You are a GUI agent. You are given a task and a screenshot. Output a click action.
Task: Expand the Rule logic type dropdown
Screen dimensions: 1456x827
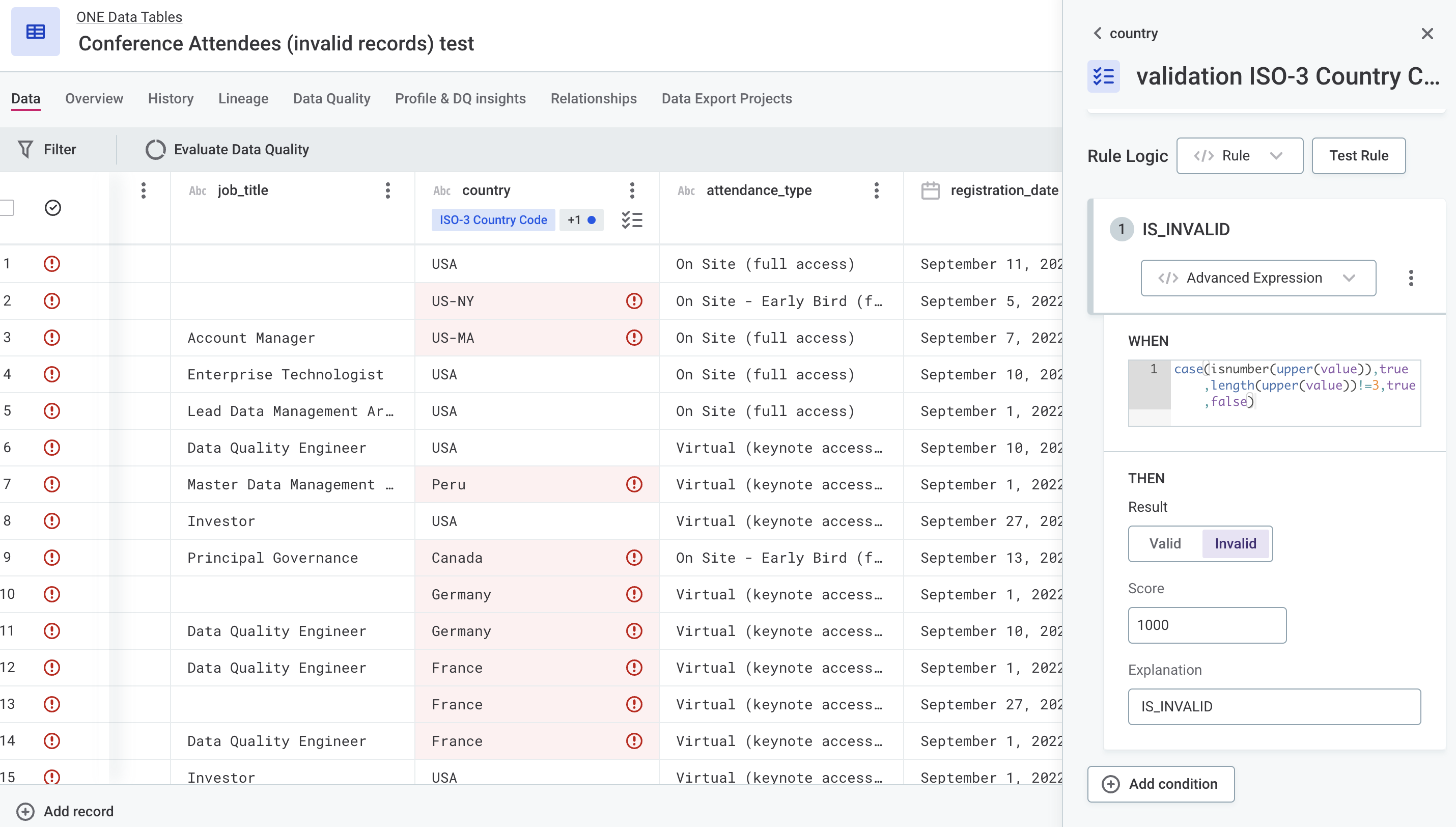coord(1239,156)
